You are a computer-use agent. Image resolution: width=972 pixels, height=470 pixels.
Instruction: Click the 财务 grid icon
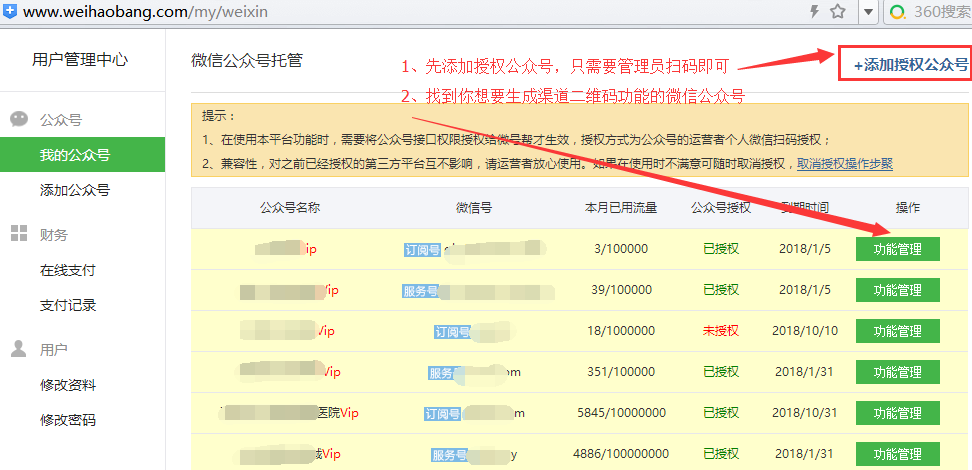click(x=19, y=234)
